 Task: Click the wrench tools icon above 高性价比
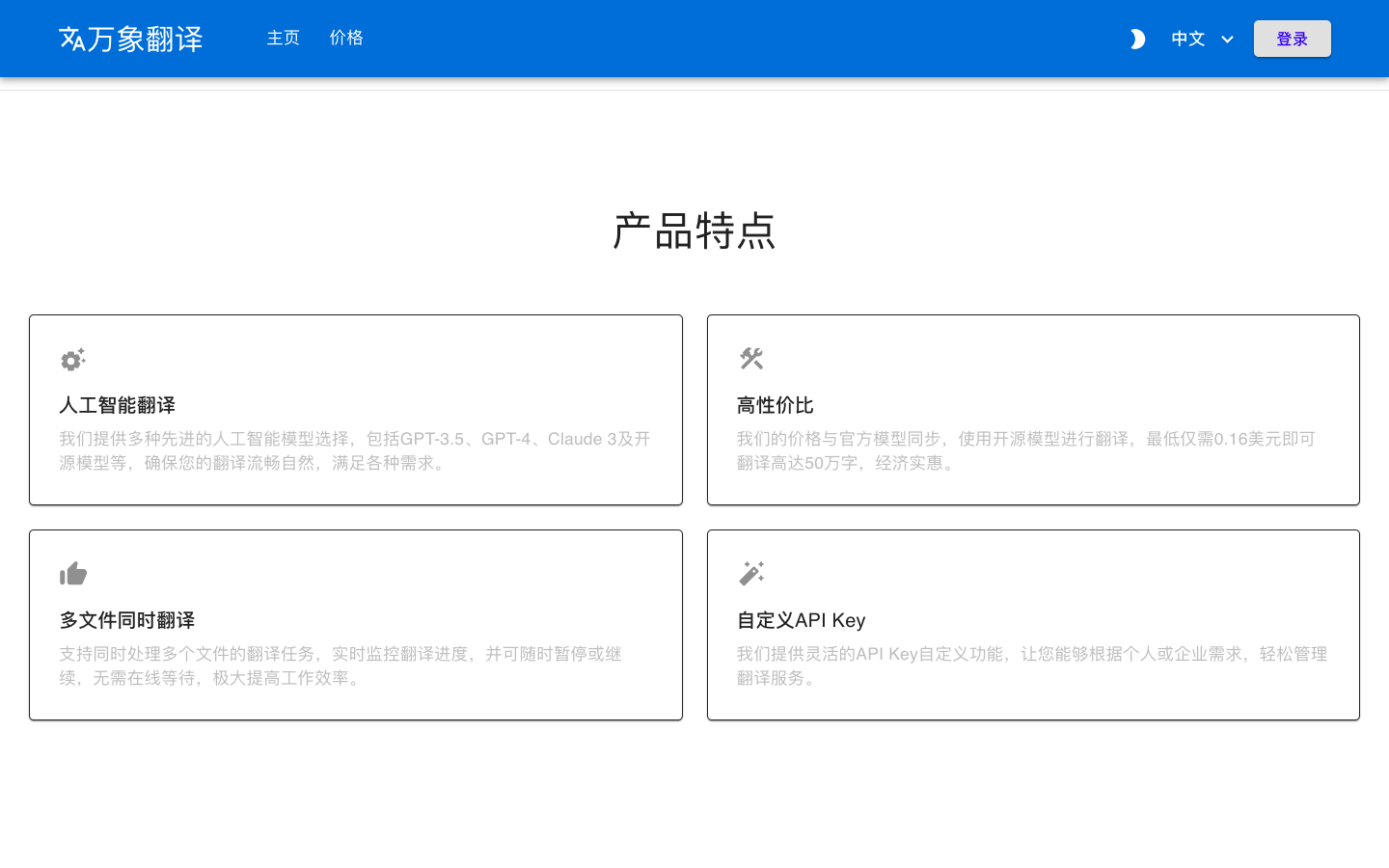click(x=751, y=358)
